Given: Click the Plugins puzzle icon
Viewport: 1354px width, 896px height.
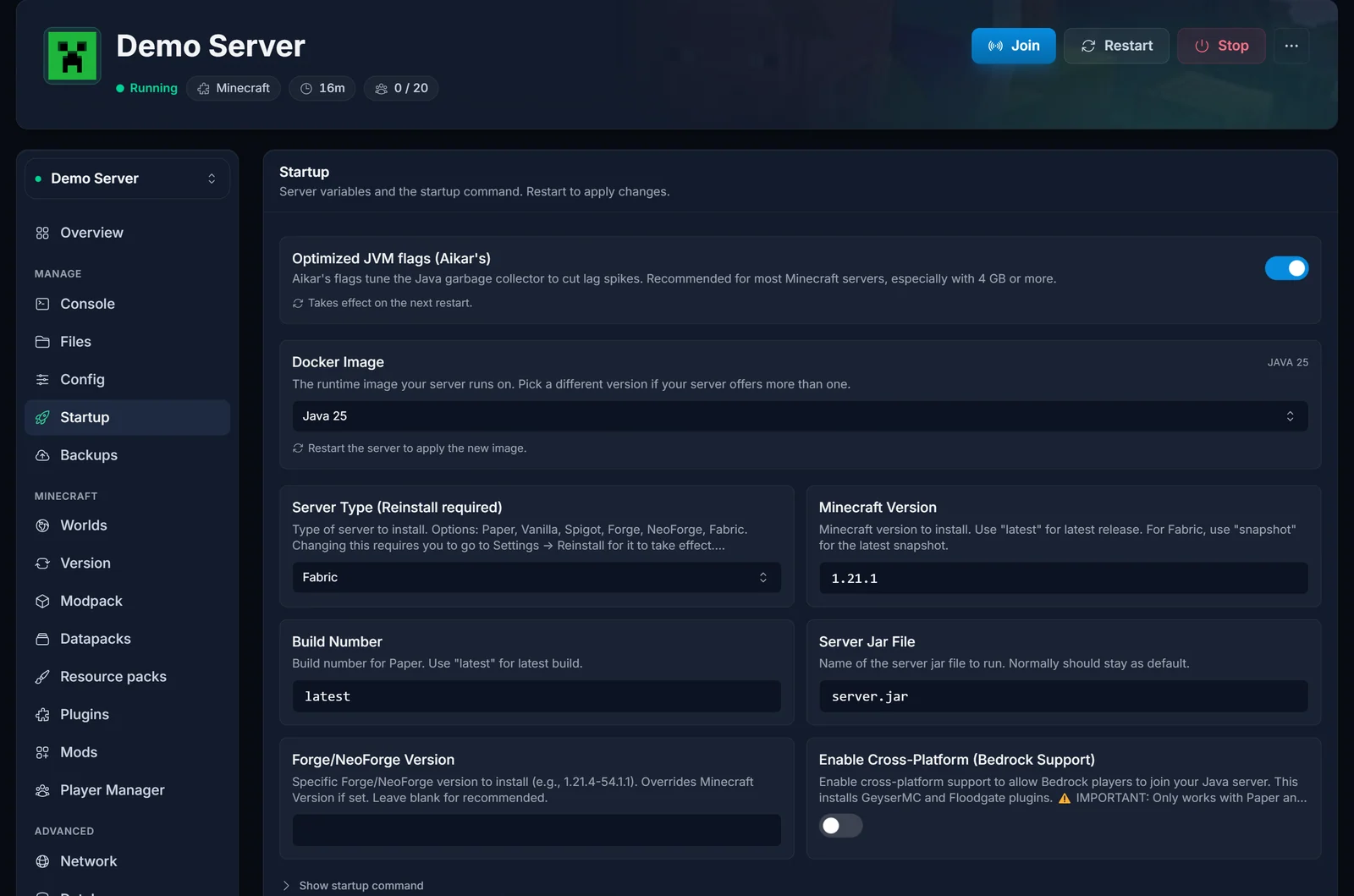Looking at the screenshot, I should [42, 715].
